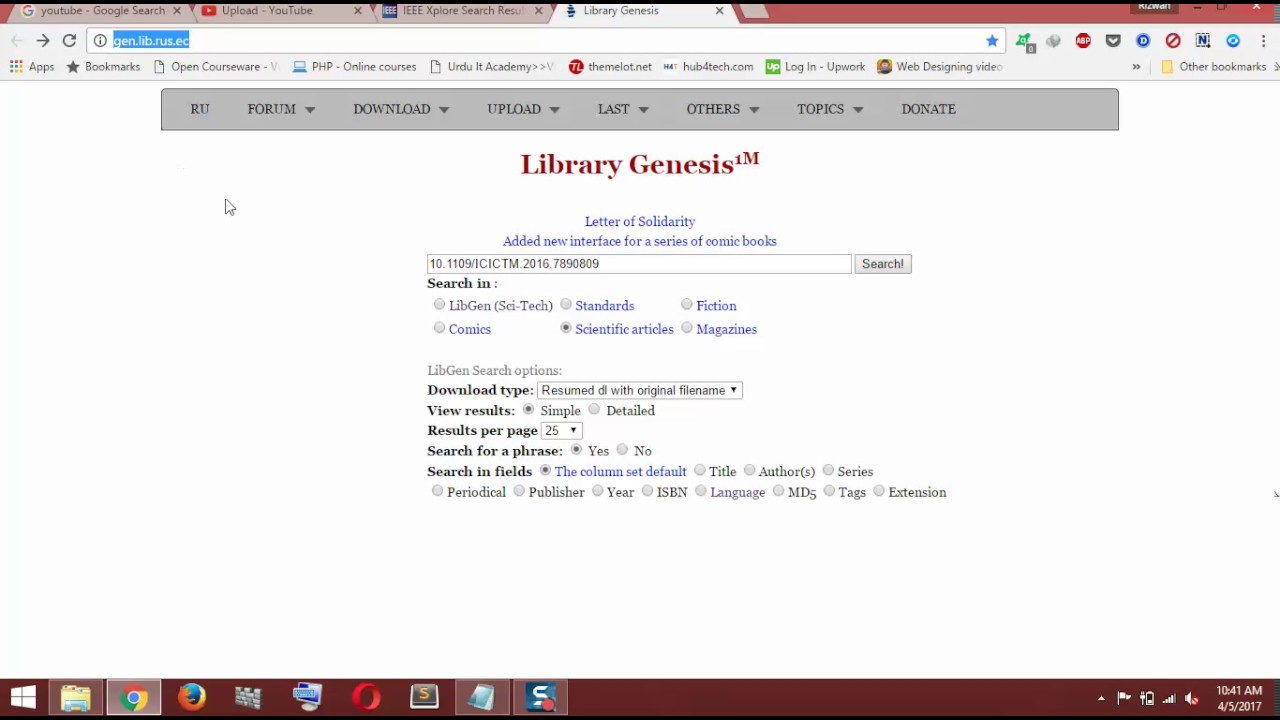Set Search for a phrase to No
1280x720 pixels.
coord(622,450)
